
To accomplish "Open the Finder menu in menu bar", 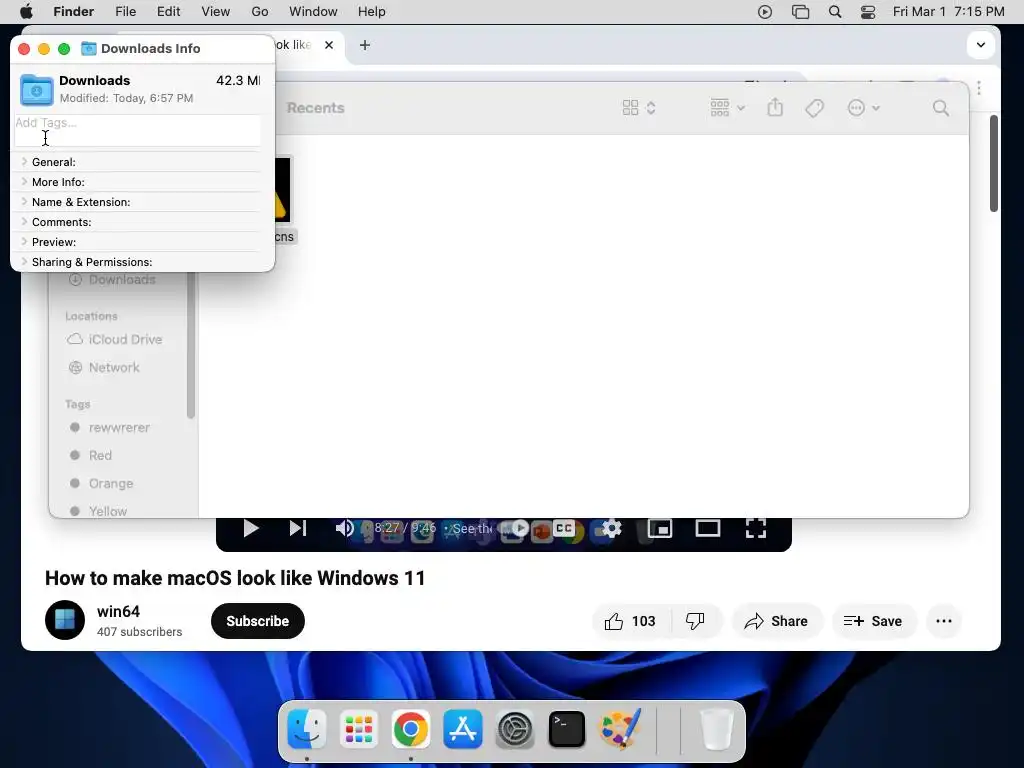I will click(73, 12).
